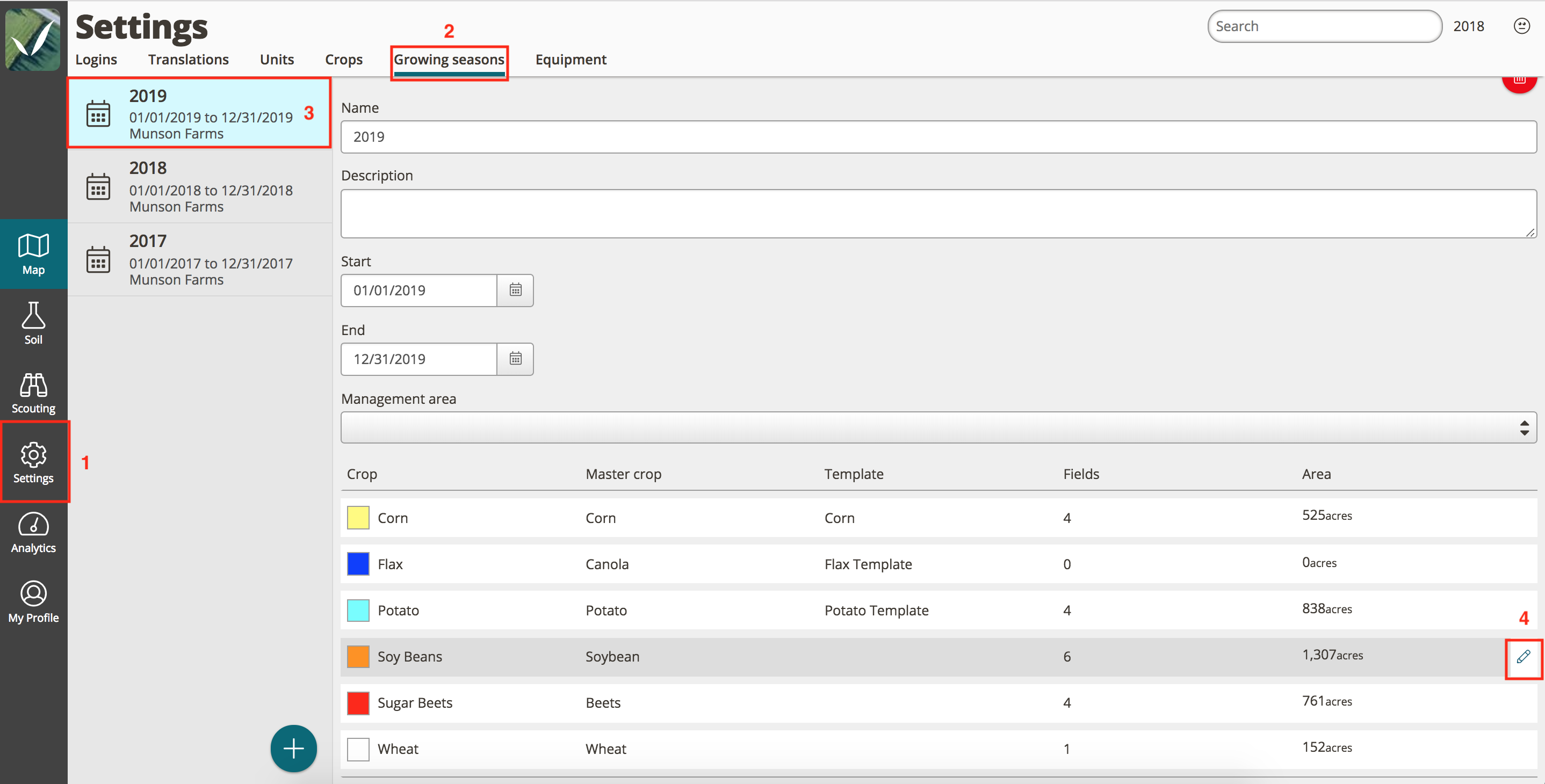The width and height of the screenshot is (1545, 784).
Task: Click red delete season button
Action: (1519, 83)
